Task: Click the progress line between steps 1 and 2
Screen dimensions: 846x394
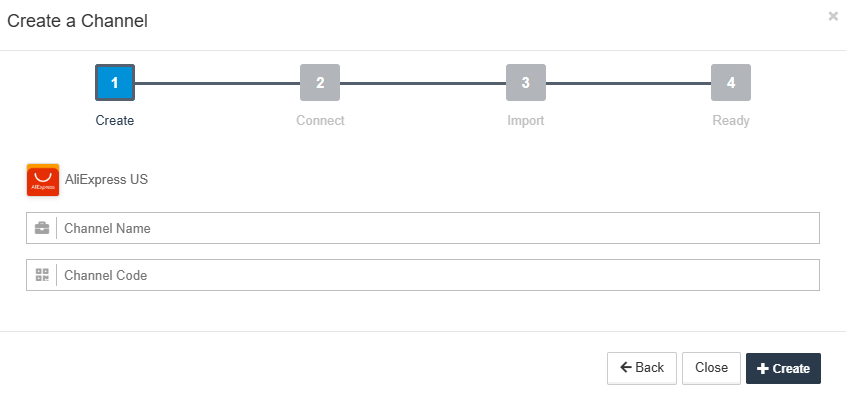Action: (217, 83)
